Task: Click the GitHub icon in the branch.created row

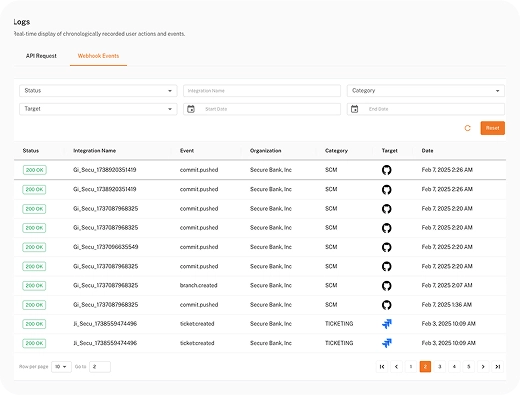Action: [386, 286]
